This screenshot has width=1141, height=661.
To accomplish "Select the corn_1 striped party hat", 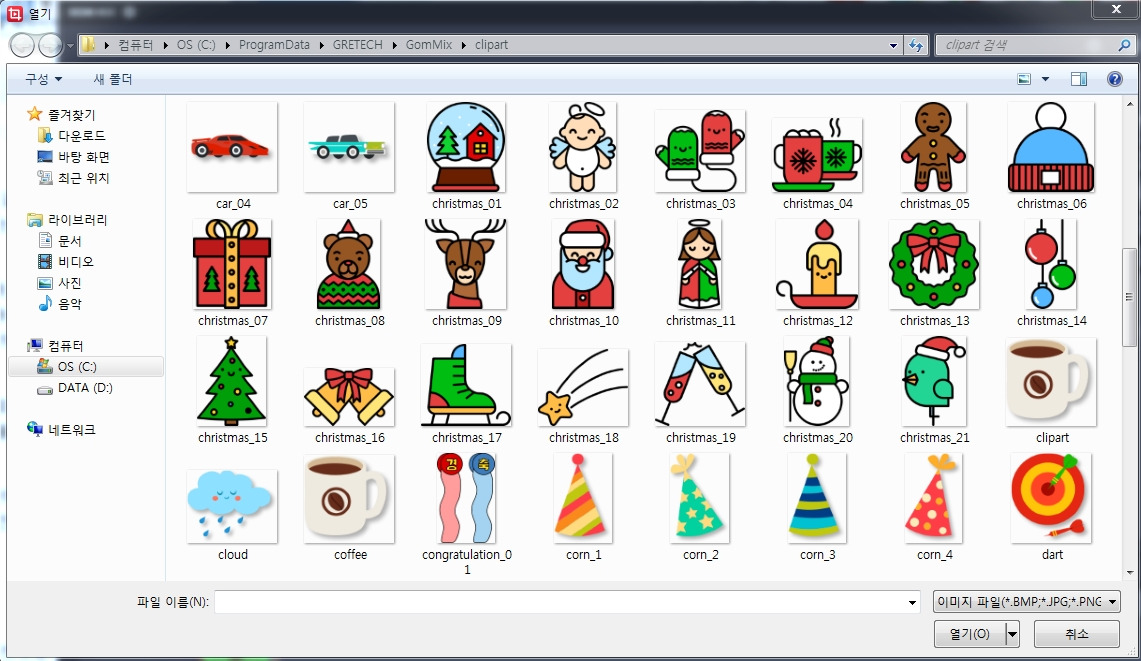I will (x=583, y=498).
